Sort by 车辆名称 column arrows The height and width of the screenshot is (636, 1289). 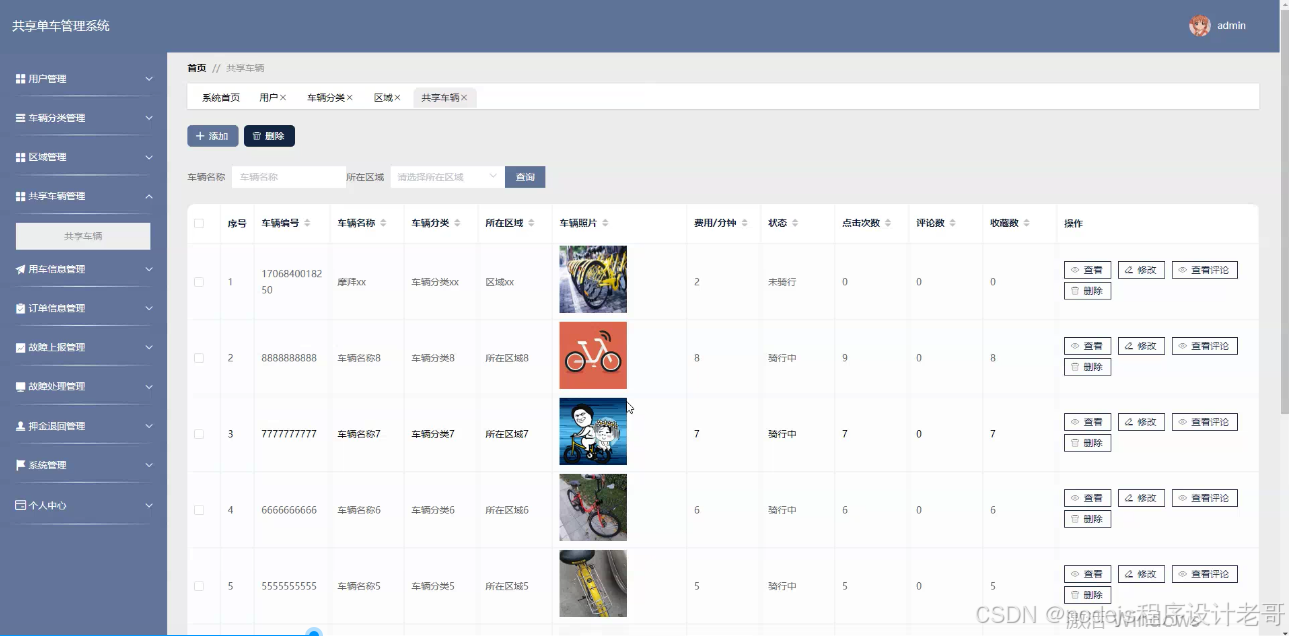(x=384, y=223)
